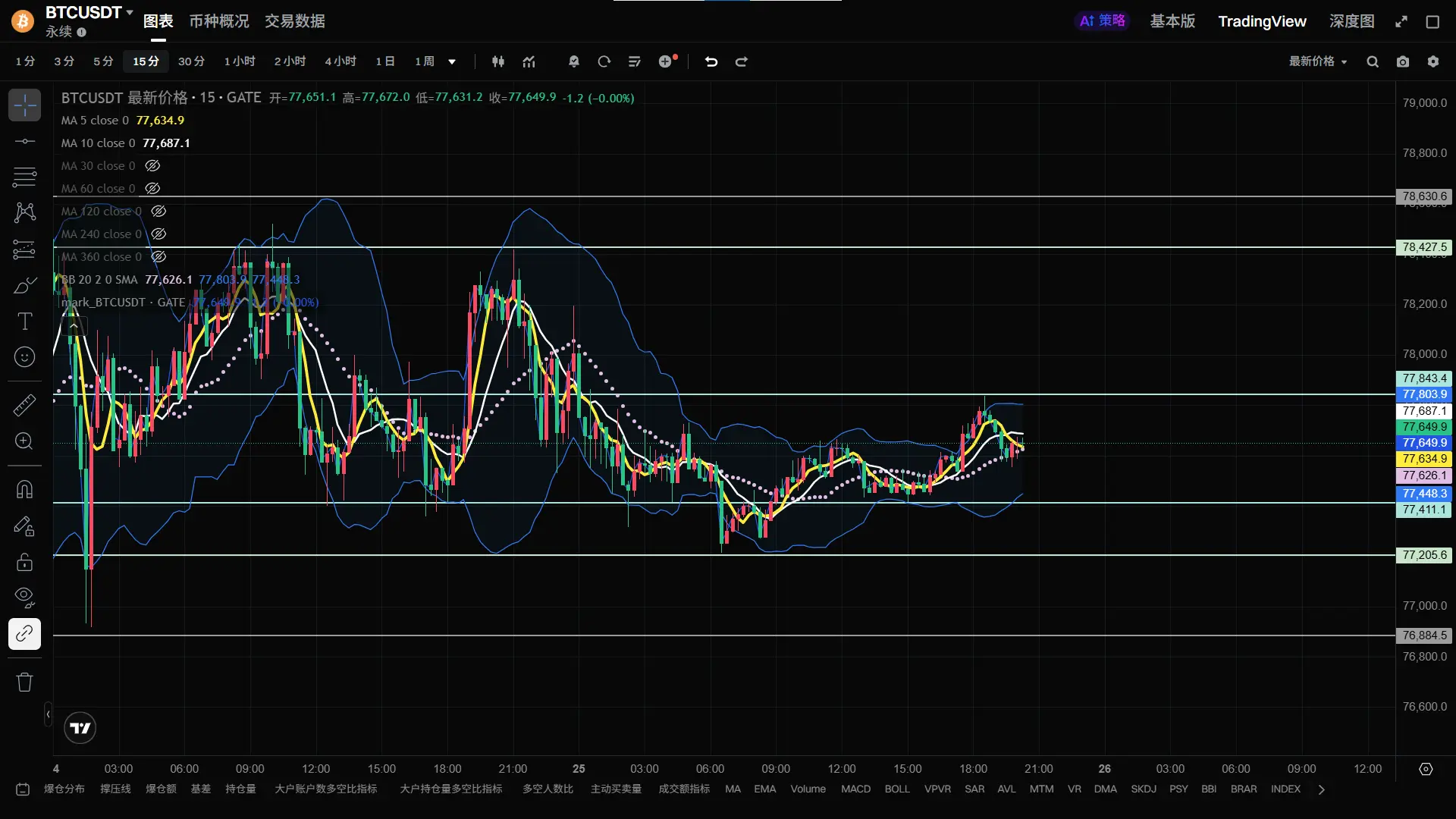This screenshot has height=819, width=1456.
Task: Take a chart snapshot with camera icon
Action: point(1403,61)
